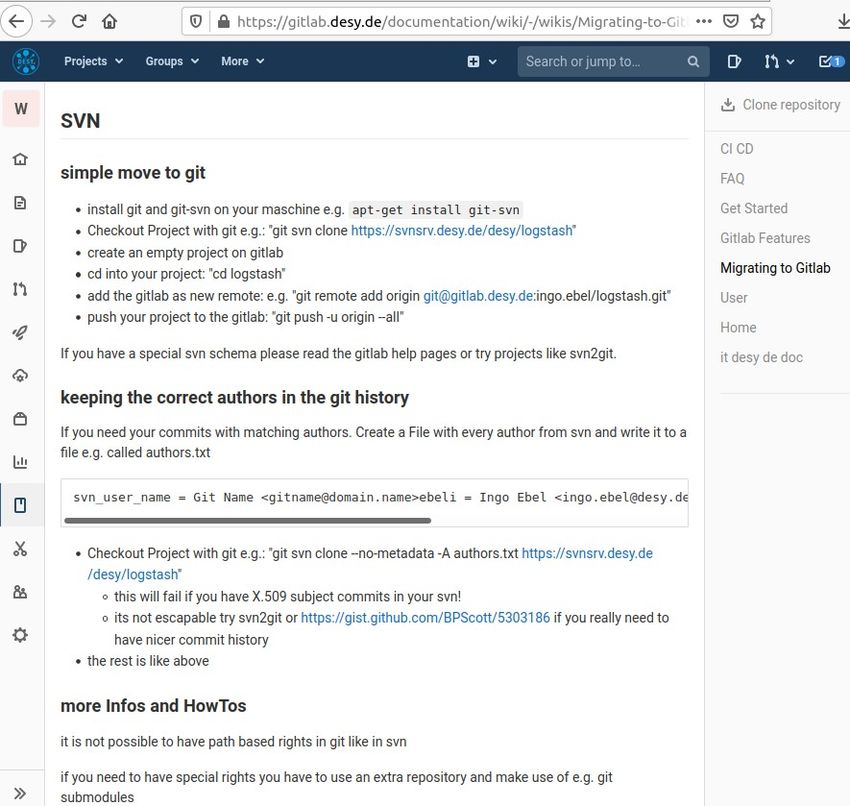850x806 pixels.
Task: Open Project overview in left sidebar
Action: coord(20,159)
